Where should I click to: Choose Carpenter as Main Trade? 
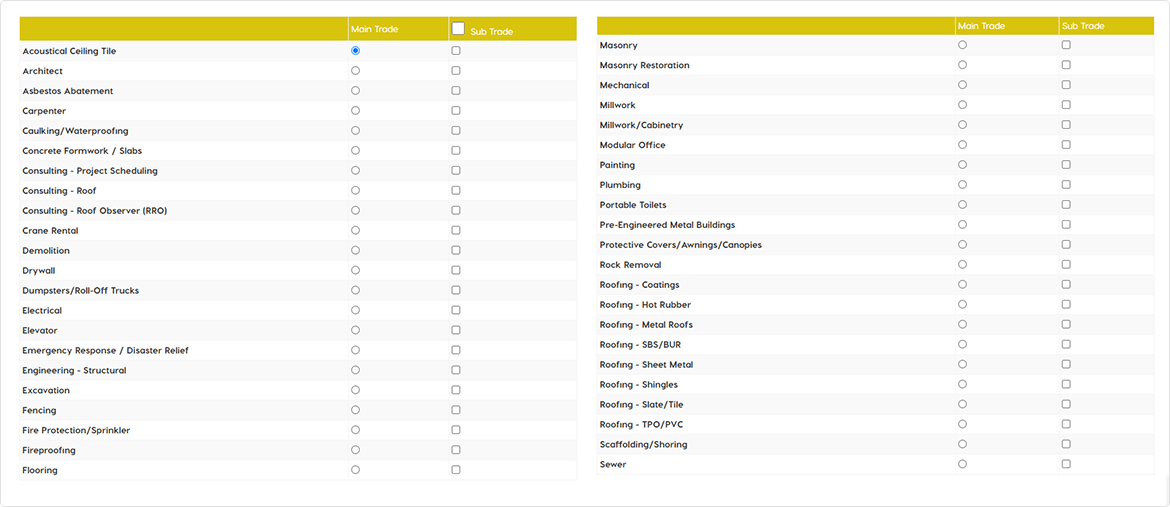[x=355, y=111]
